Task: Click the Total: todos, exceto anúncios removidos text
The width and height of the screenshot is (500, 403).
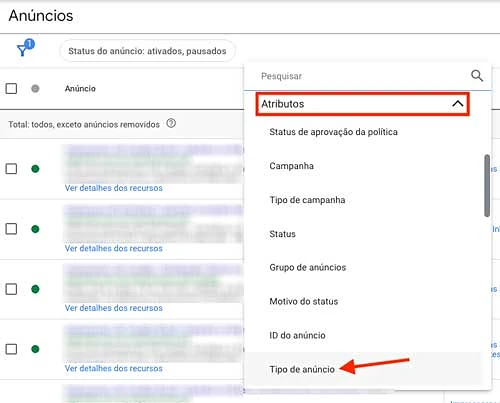Action: (84, 124)
